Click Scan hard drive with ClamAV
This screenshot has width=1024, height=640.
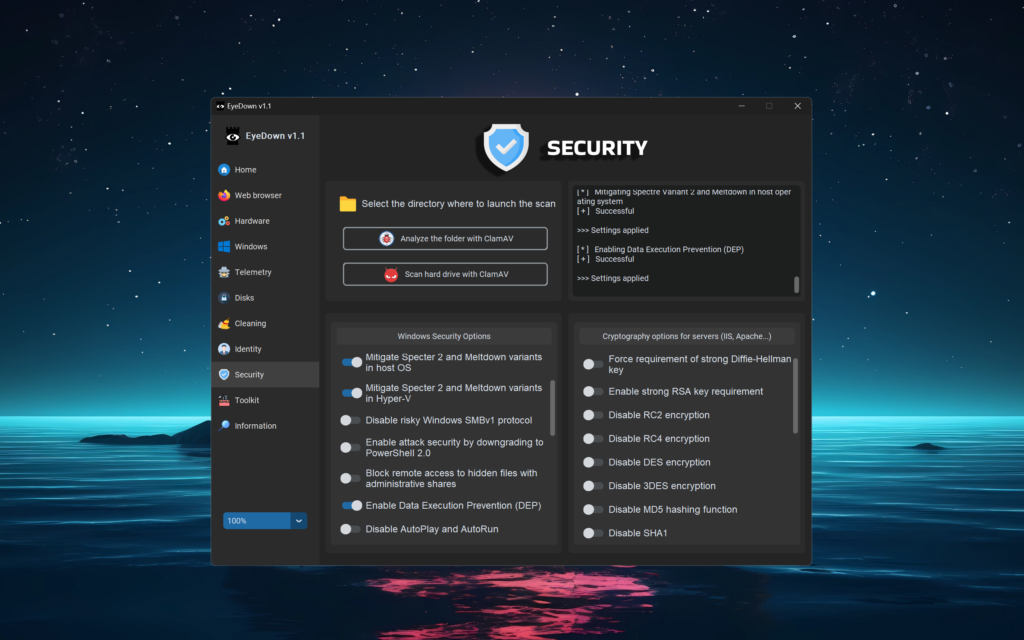(445, 274)
